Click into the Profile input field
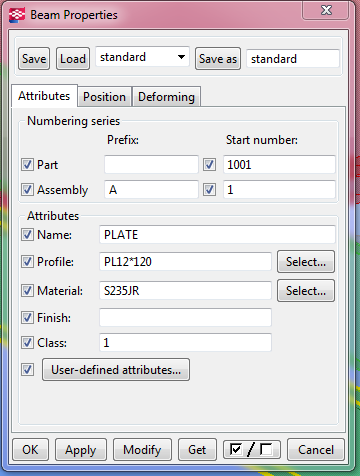 (x=185, y=262)
